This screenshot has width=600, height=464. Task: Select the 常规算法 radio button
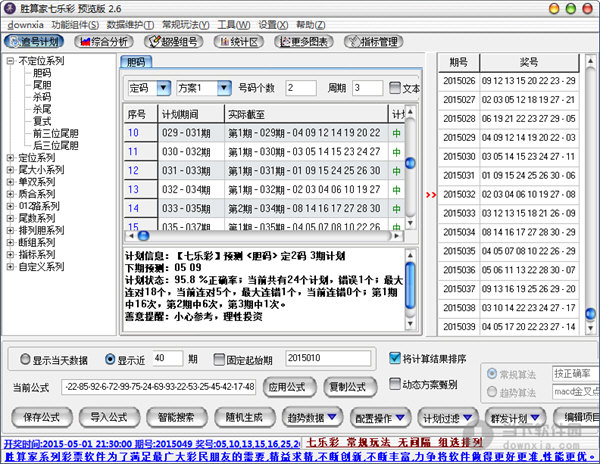point(492,374)
